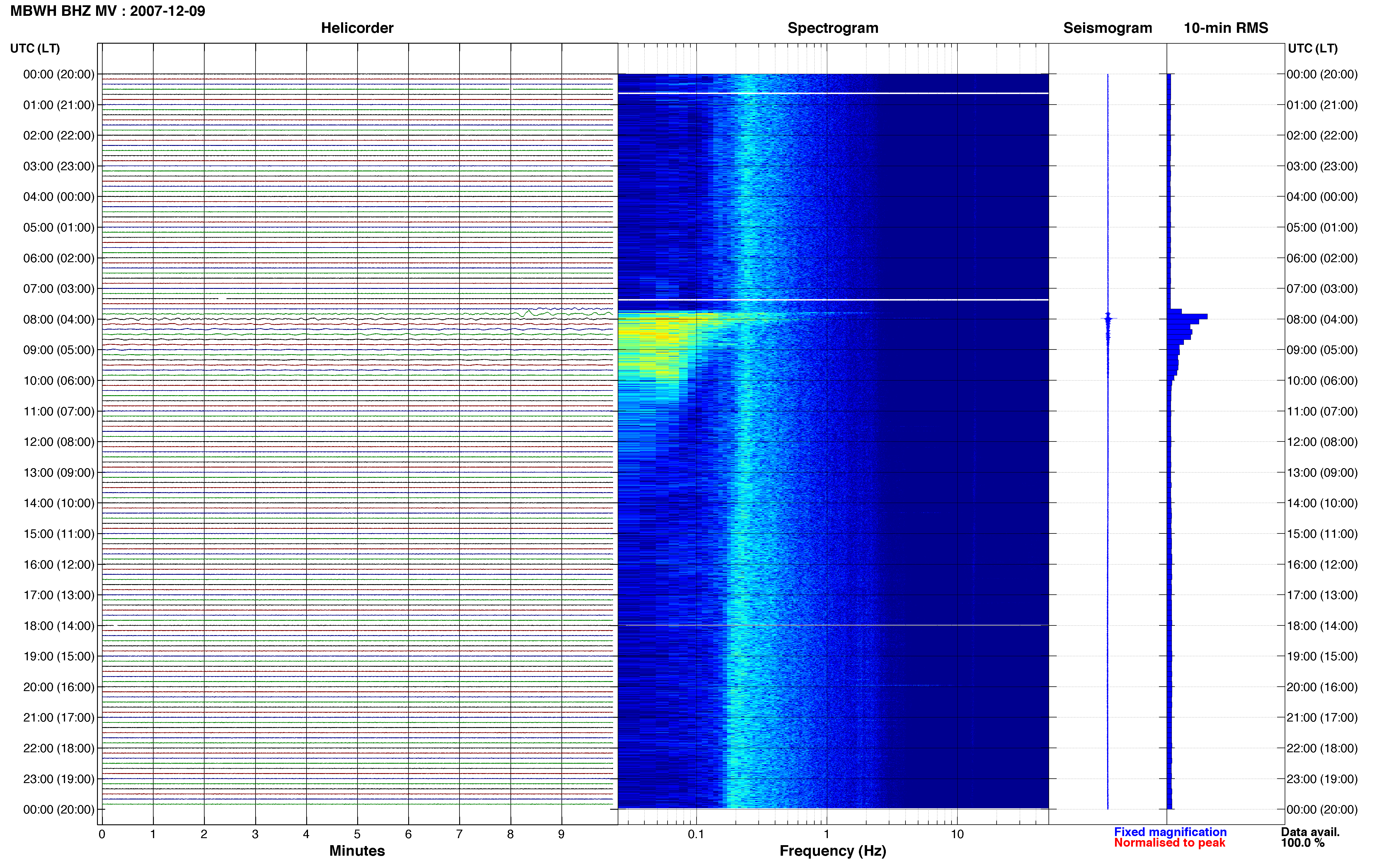The image size is (1389, 868).
Task: Click the 'Helicorder' panel heading
Action: point(357,28)
